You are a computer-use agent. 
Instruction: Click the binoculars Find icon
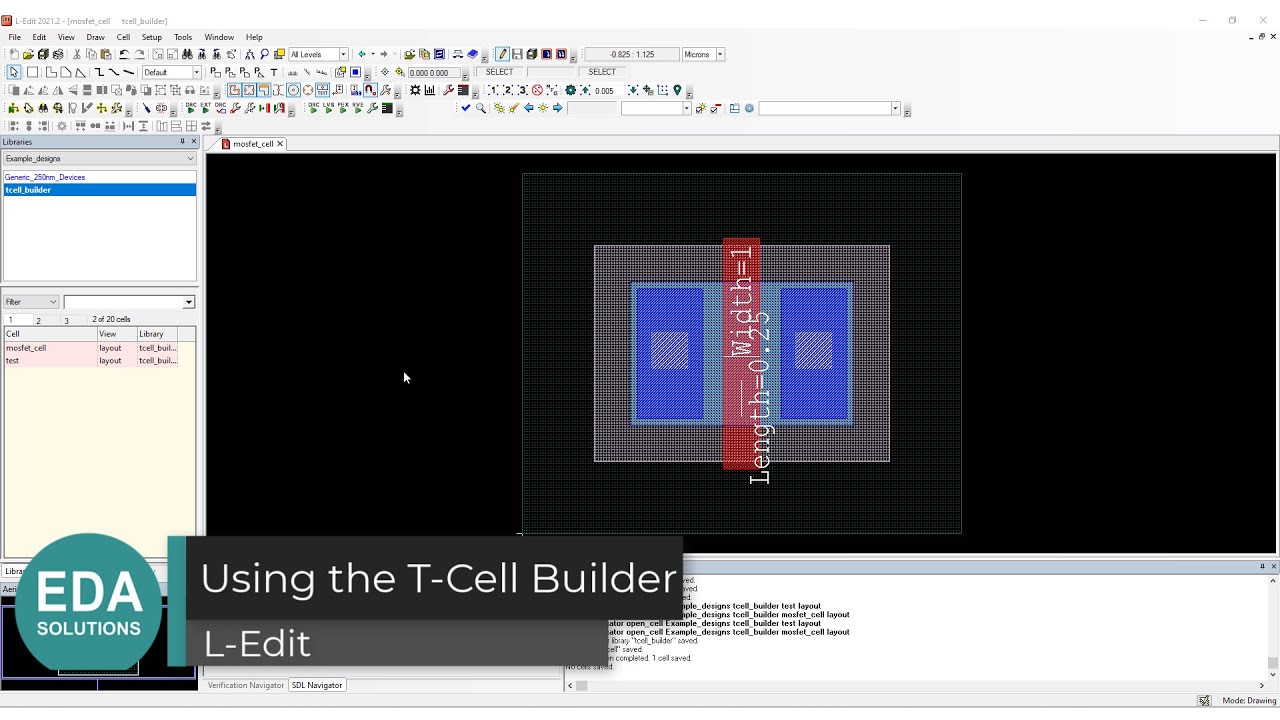[x=187, y=54]
